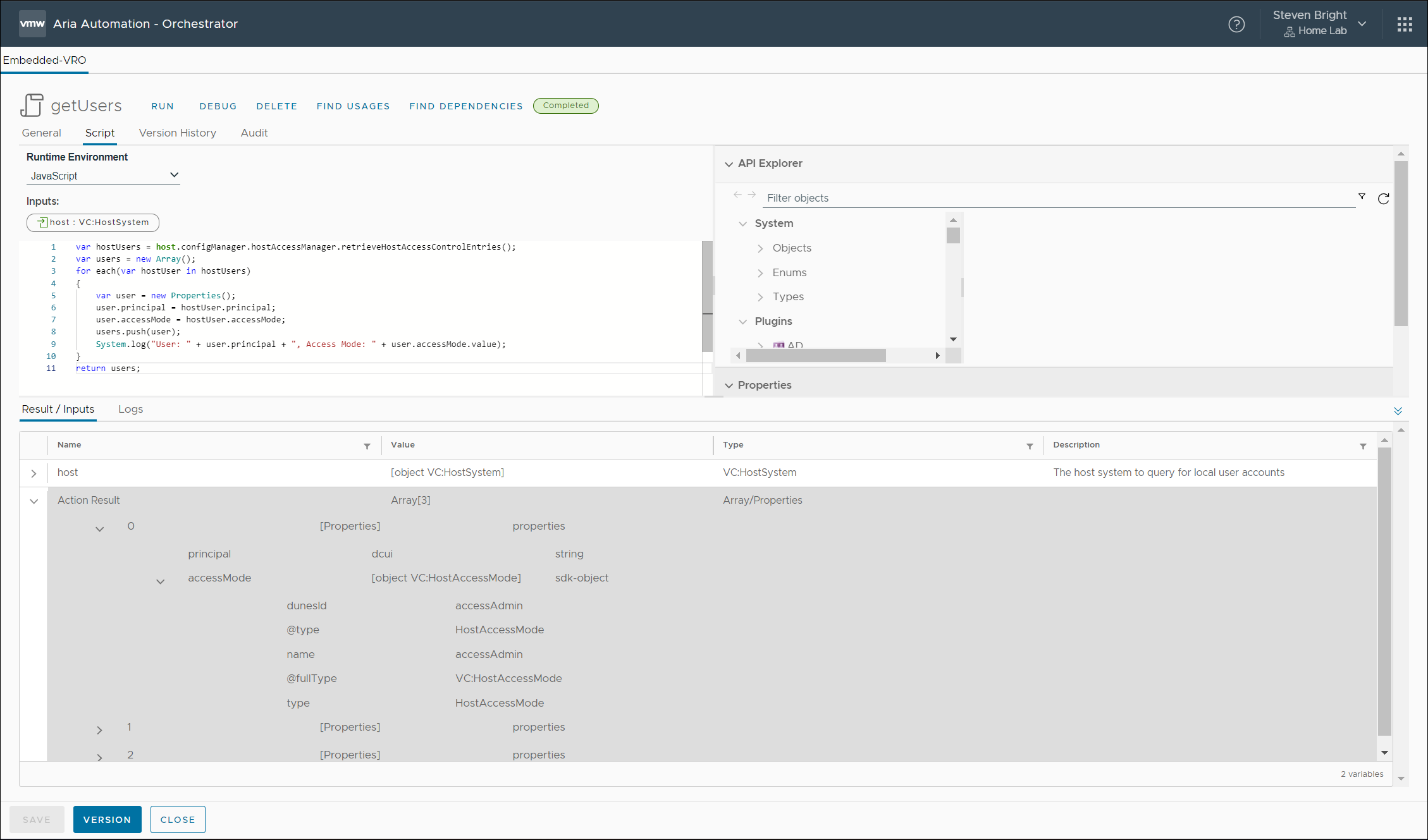
Task: Open the Embedded-VRO tab
Action: tap(44, 60)
